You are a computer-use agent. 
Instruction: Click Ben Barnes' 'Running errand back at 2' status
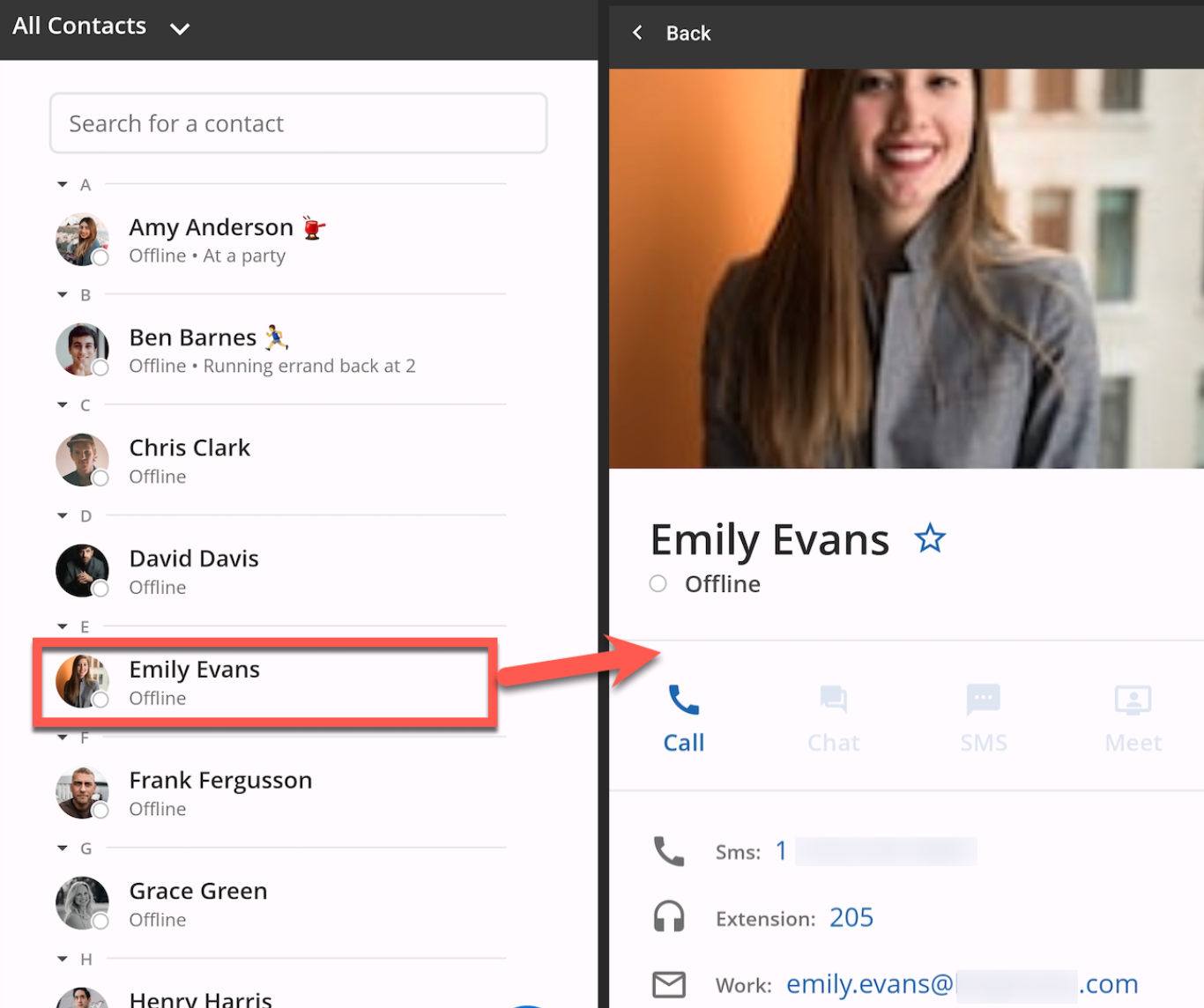pyautogui.click(x=309, y=367)
